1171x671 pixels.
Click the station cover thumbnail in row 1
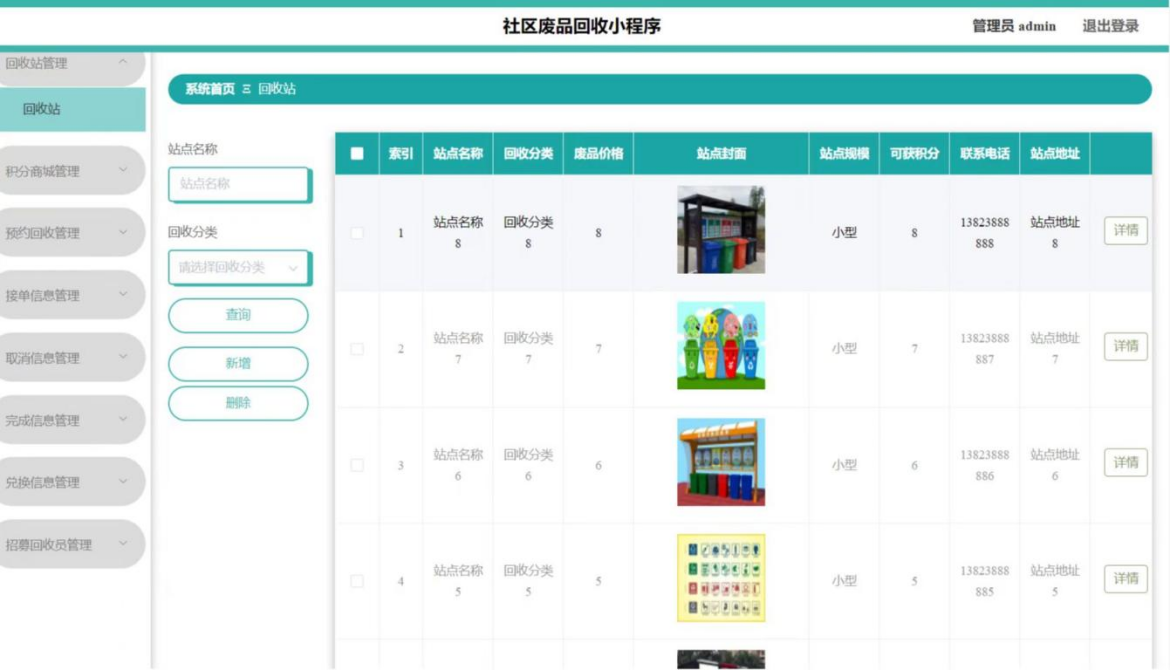pyautogui.click(x=721, y=230)
